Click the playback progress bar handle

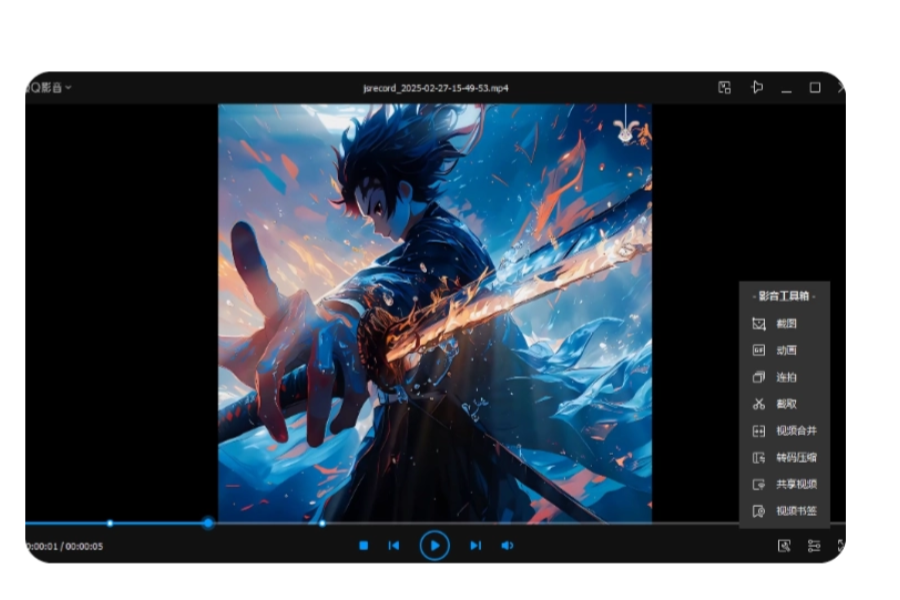tap(208, 523)
